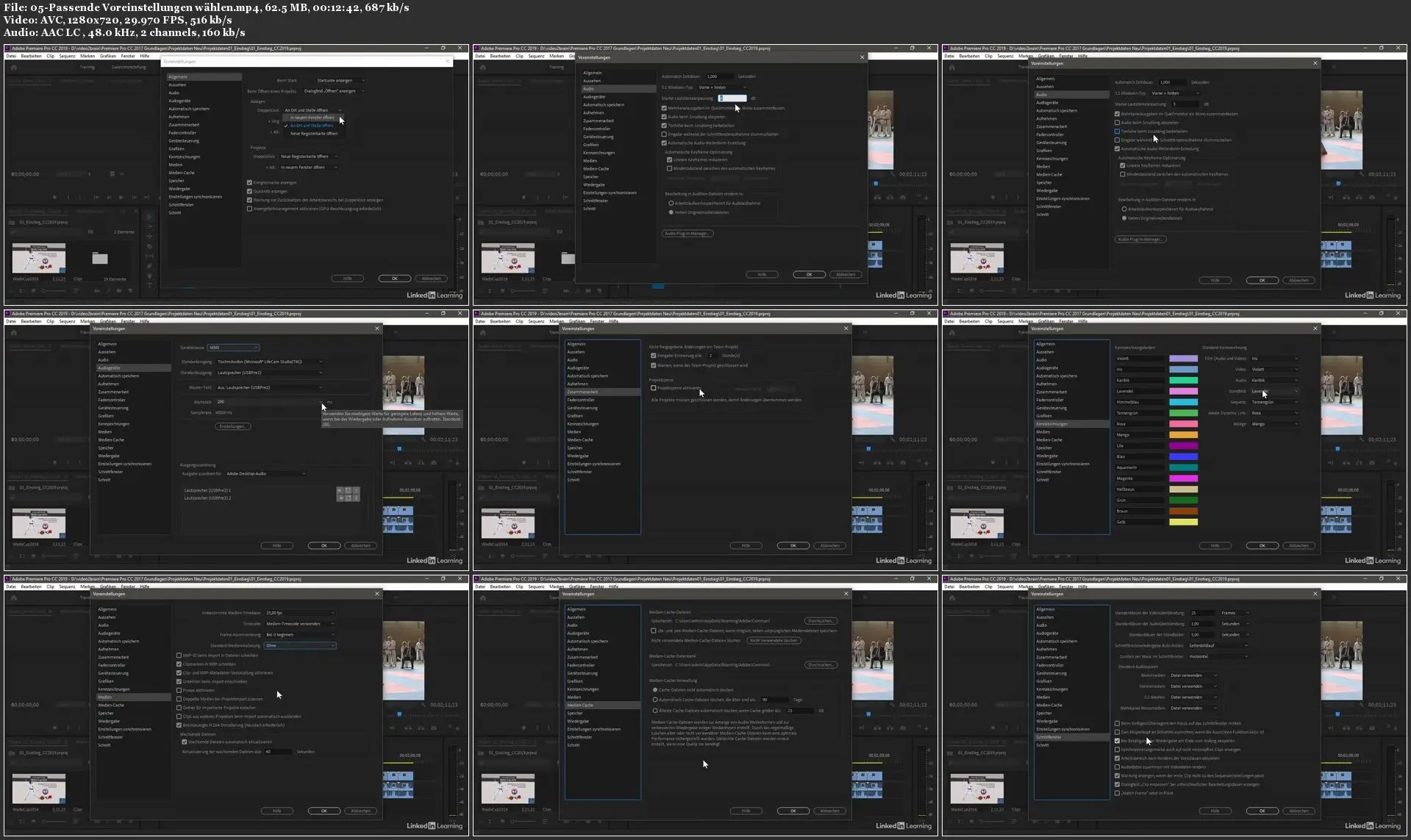The height and width of the screenshot is (840, 1411).
Task: Open Video label dropdown showing Violett
Action: click(1275, 369)
